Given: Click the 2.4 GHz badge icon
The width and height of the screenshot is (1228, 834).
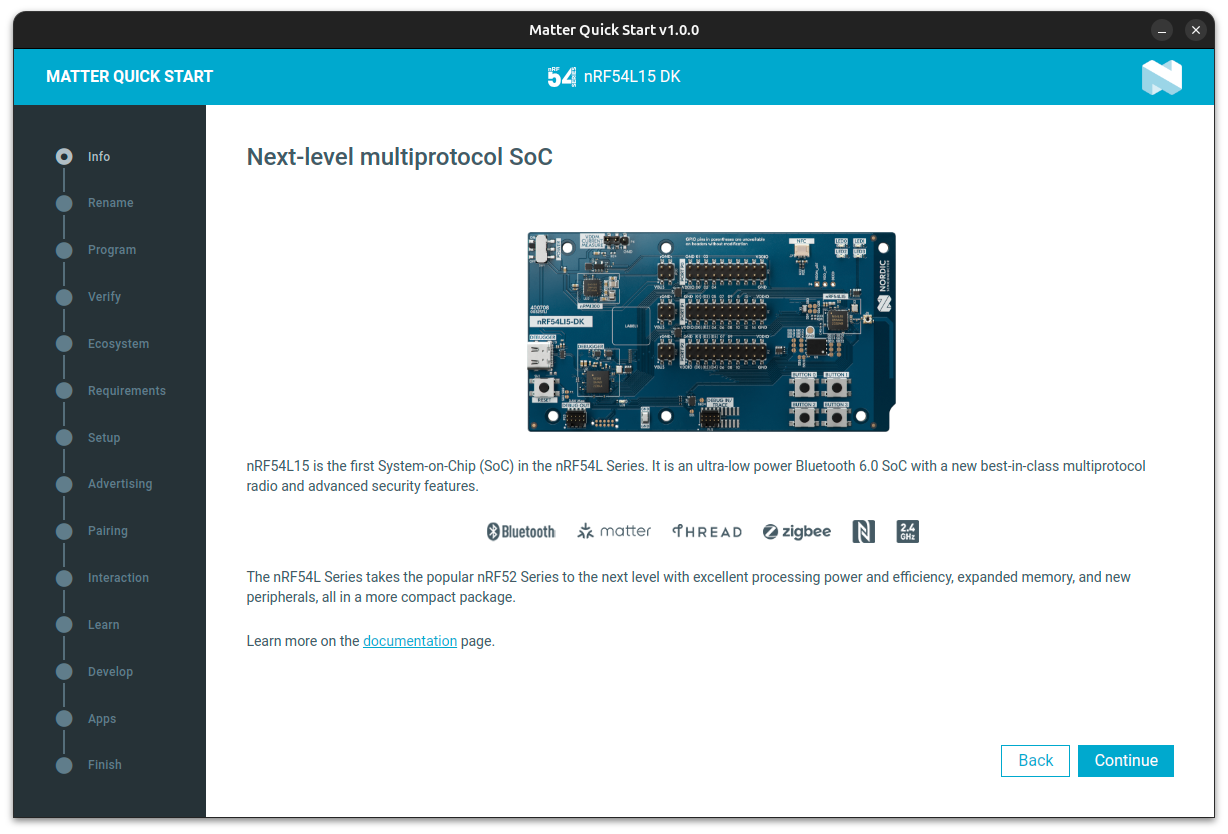Looking at the screenshot, I should click(x=908, y=532).
